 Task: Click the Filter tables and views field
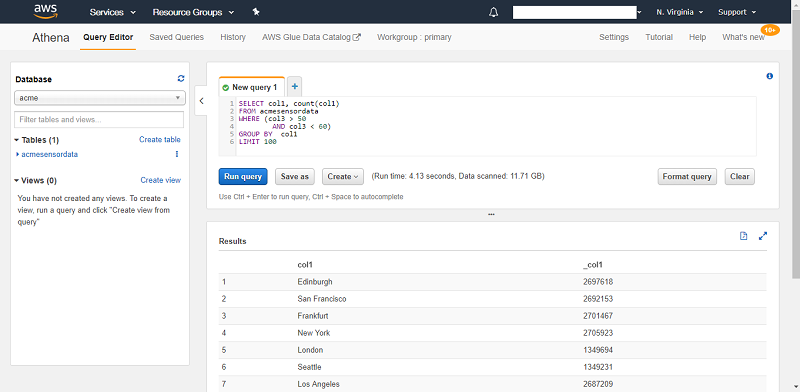click(x=99, y=119)
